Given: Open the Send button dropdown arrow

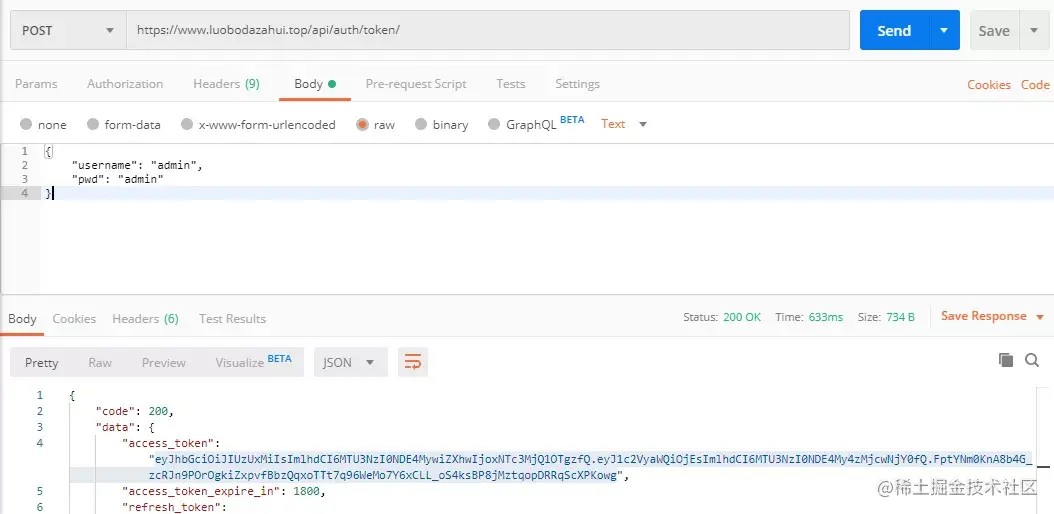Looking at the screenshot, I should [944, 30].
